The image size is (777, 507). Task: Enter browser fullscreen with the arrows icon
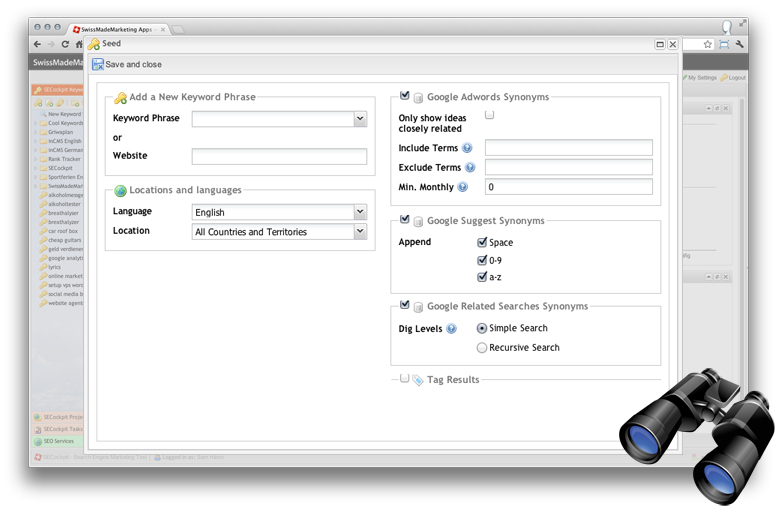click(x=742, y=23)
